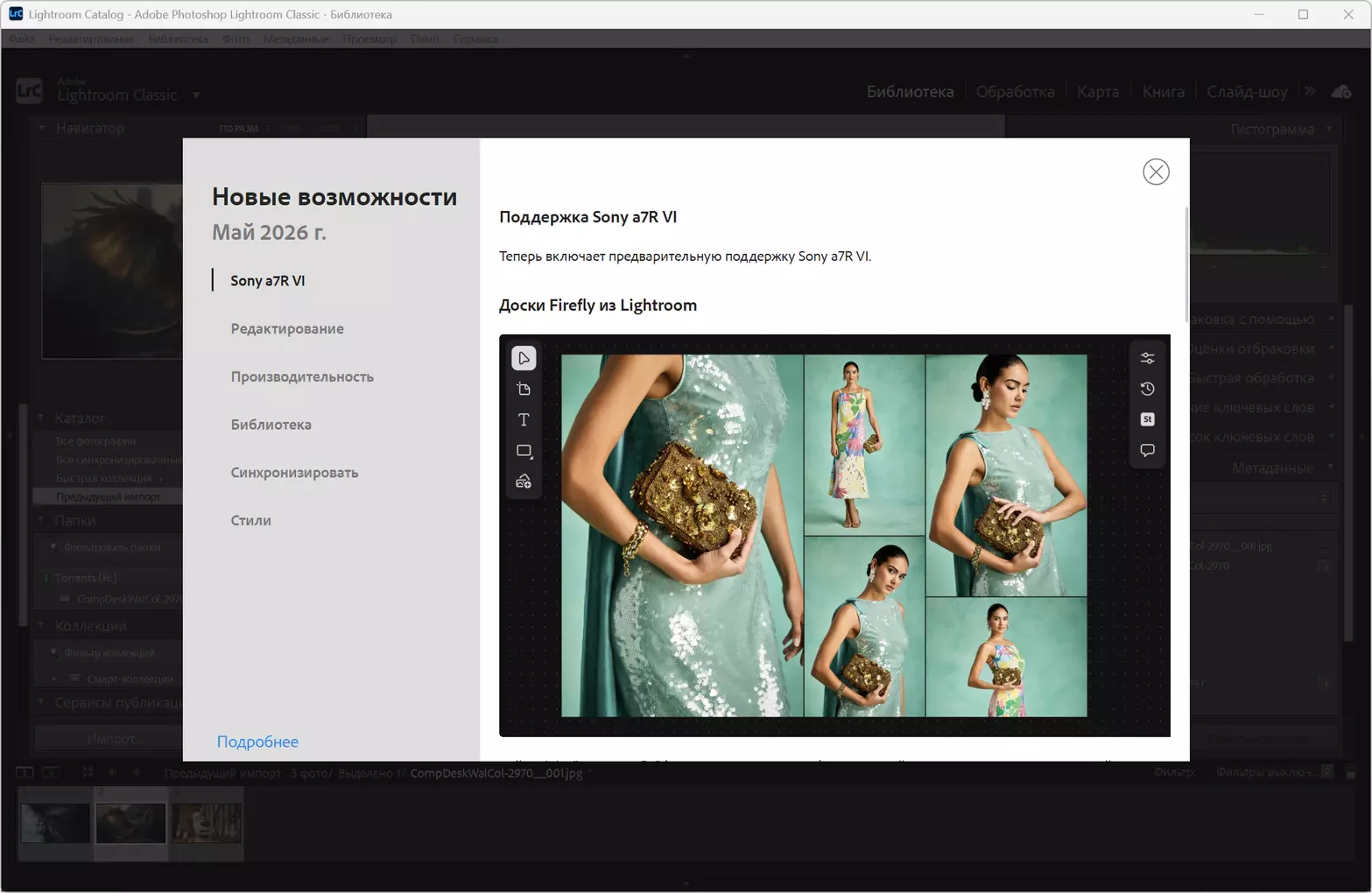Open "Редактирование" section in the What's New dialog
Screen dimensions: 1372x893
tap(287, 328)
